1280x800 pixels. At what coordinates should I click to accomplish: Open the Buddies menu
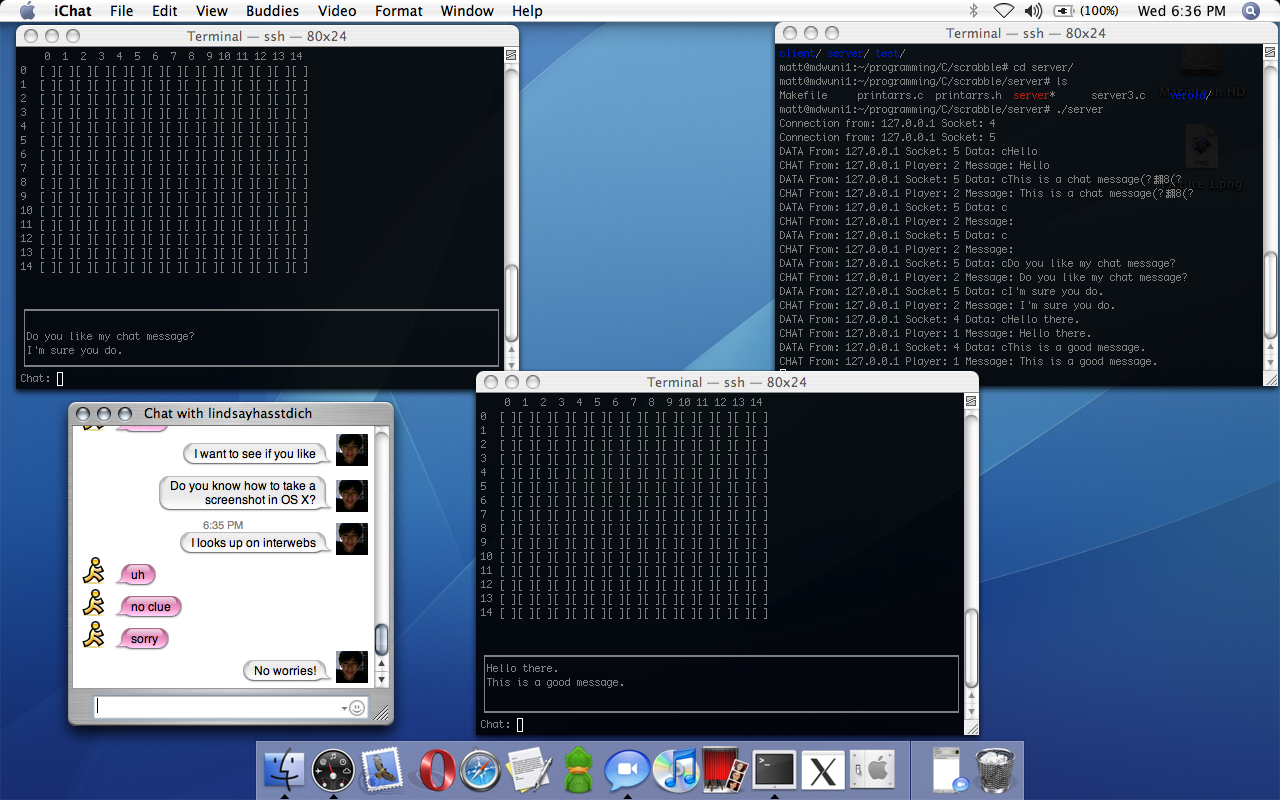(272, 11)
